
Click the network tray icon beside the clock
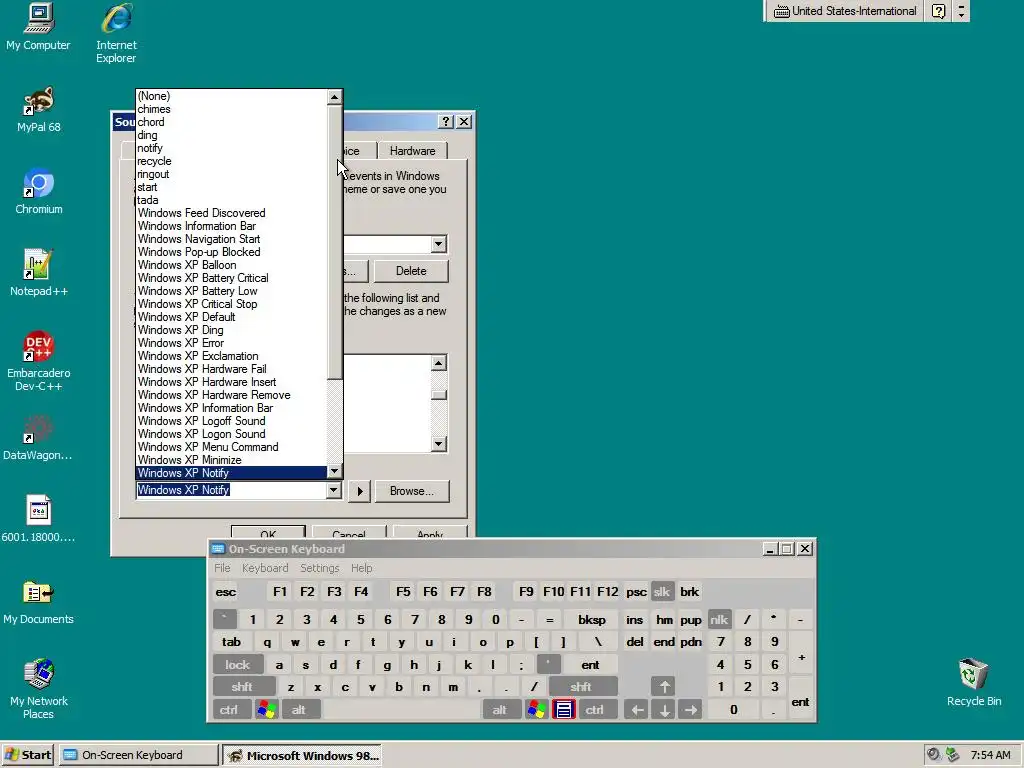pyautogui.click(x=953, y=754)
